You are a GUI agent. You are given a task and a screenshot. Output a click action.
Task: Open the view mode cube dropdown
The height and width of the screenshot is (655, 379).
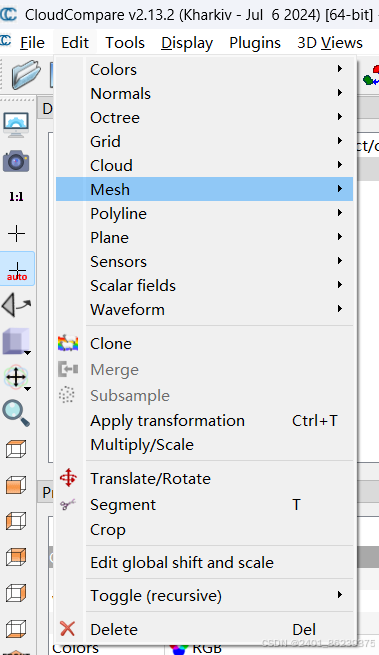17,341
